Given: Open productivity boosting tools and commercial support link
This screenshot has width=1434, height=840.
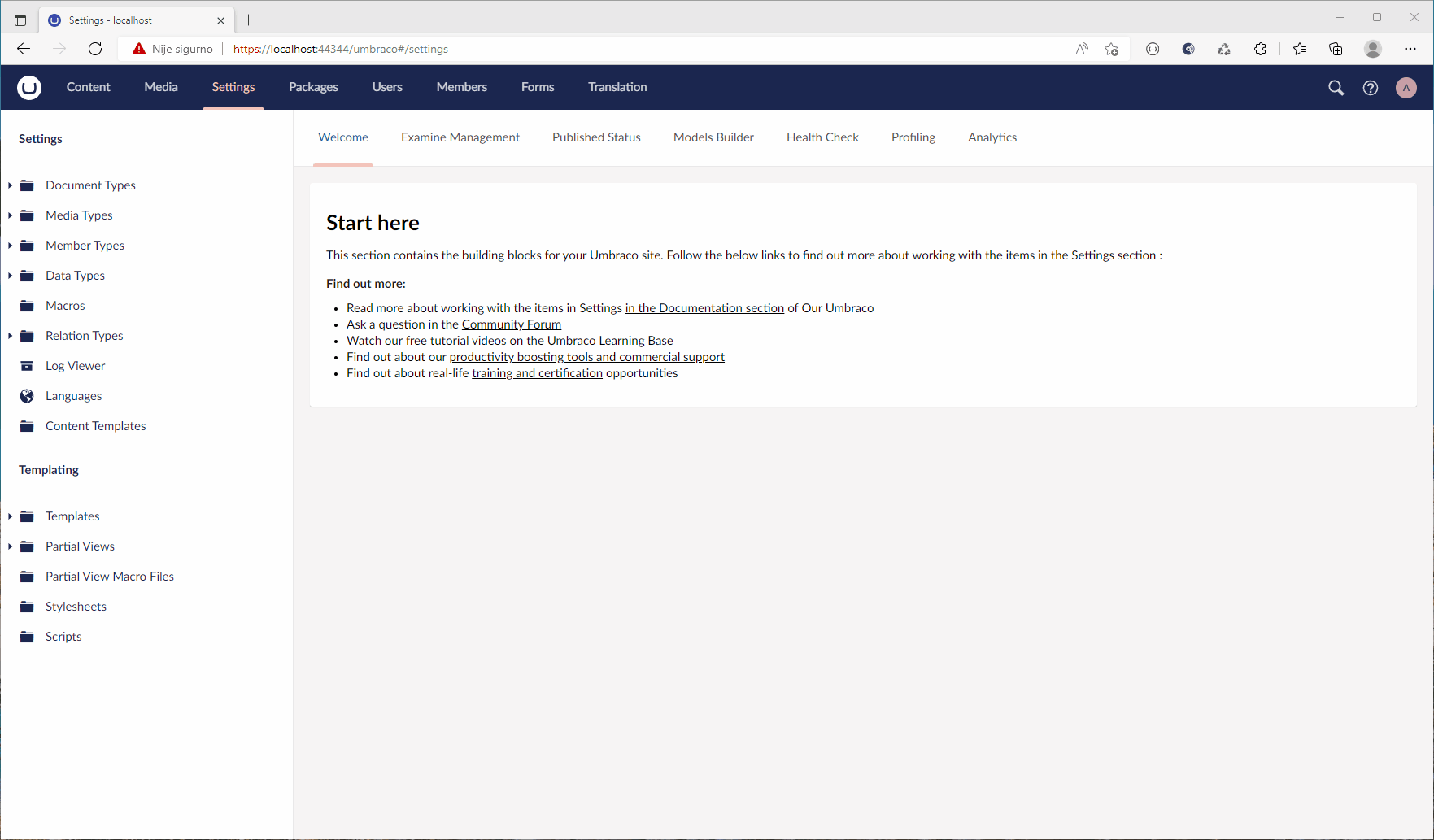Looking at the screenshot, I should (x=586, y=357).
